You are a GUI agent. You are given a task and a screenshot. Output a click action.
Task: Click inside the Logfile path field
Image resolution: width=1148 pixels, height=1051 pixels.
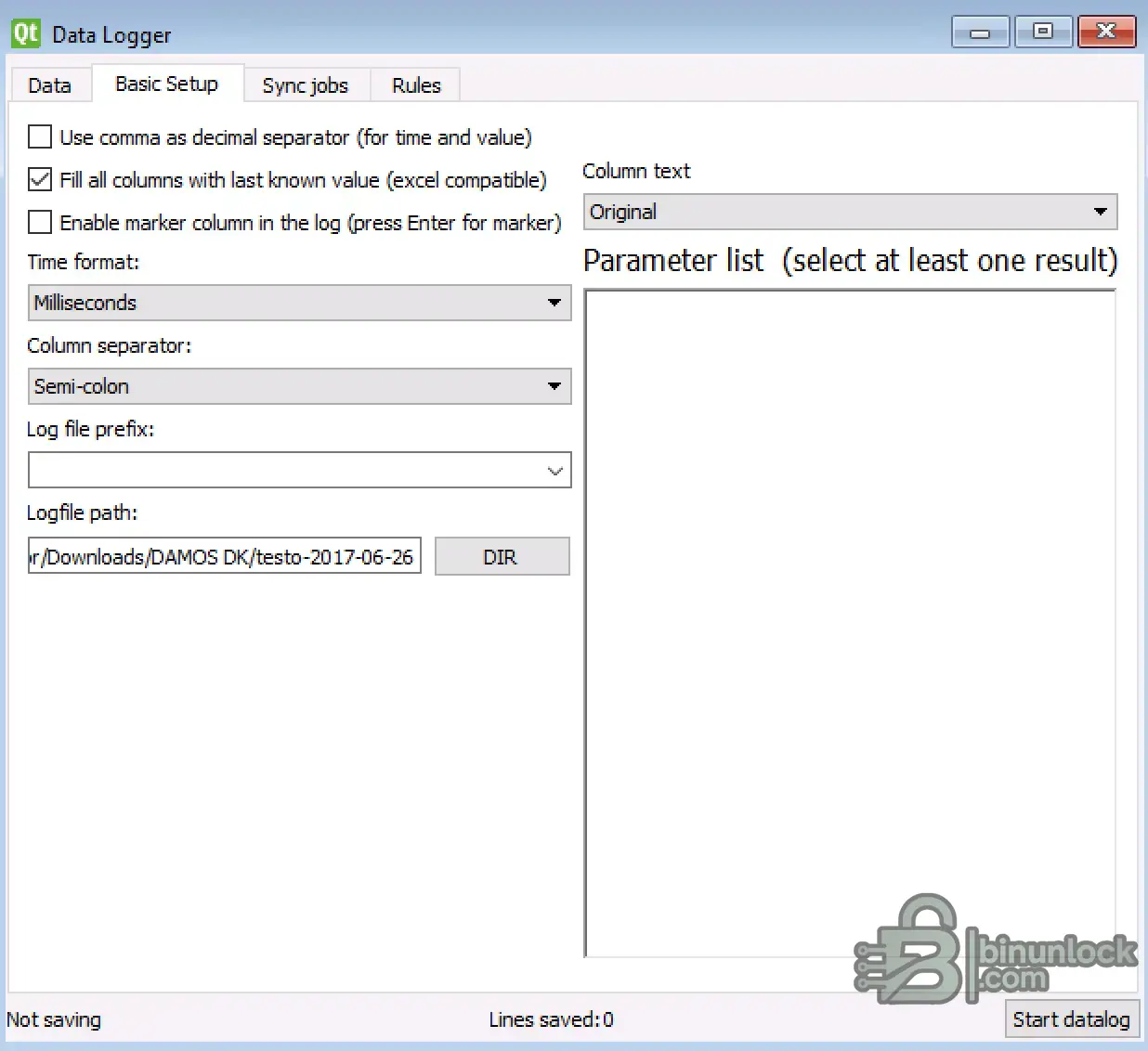click(224, 556)
